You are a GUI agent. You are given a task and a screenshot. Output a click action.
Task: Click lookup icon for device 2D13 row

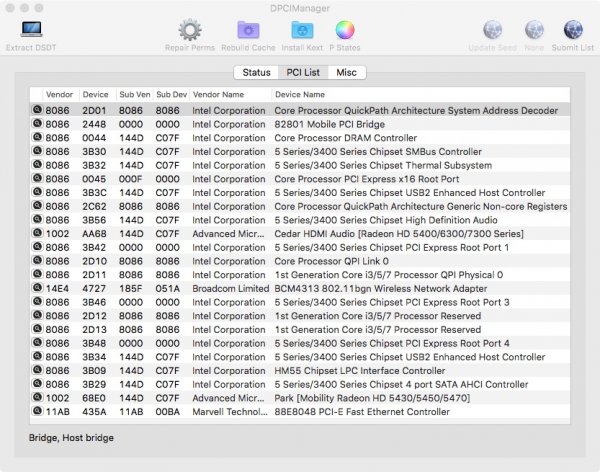[37, 329]
